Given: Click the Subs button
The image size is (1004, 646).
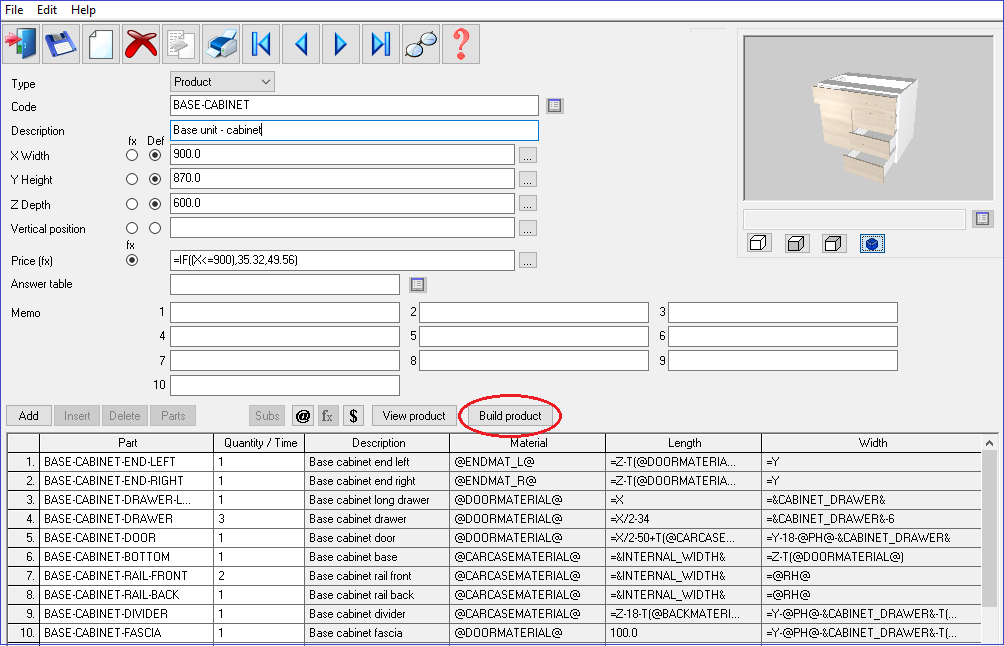Looking at the screenshot, I should point(267,416).
